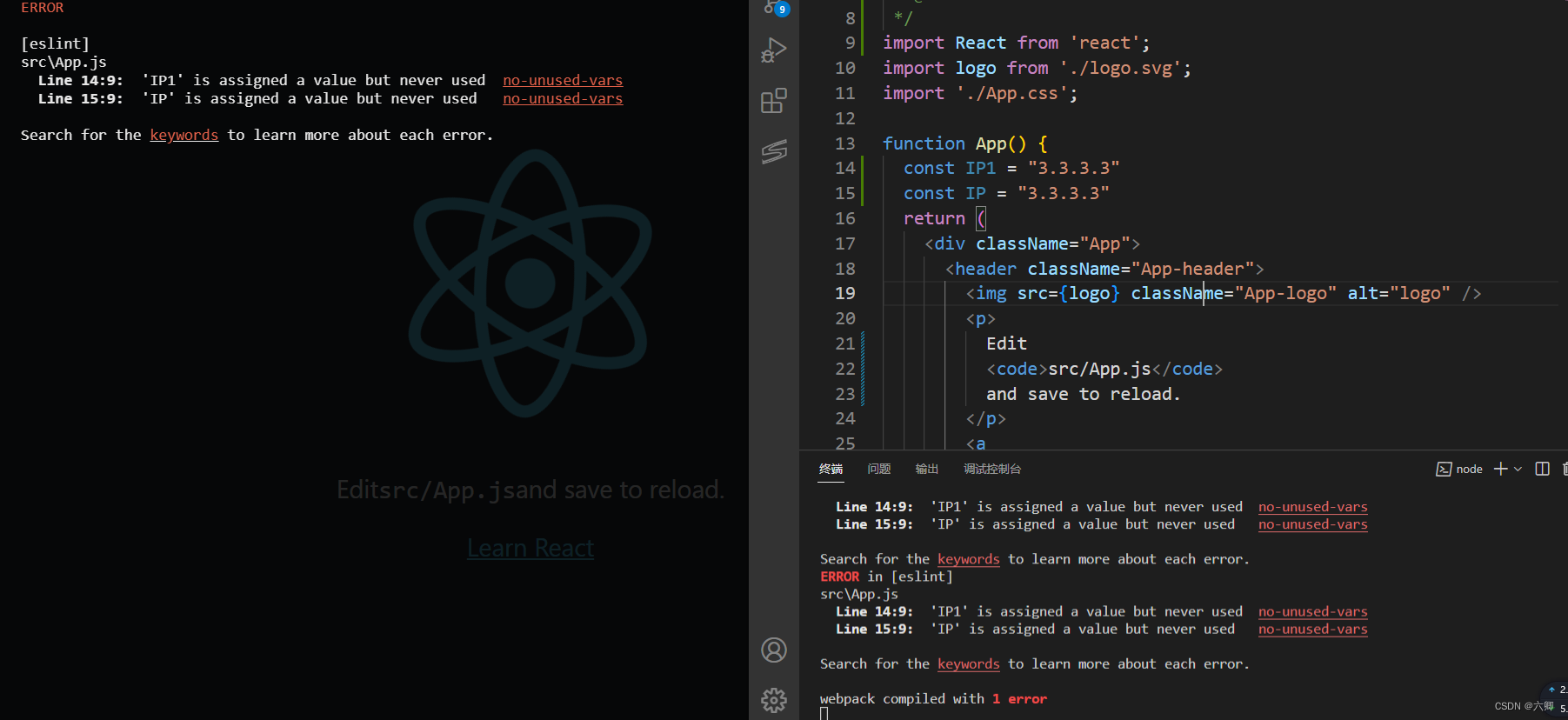
Task: Switch to the 终端 panel tab
Action: click(831, 469)
